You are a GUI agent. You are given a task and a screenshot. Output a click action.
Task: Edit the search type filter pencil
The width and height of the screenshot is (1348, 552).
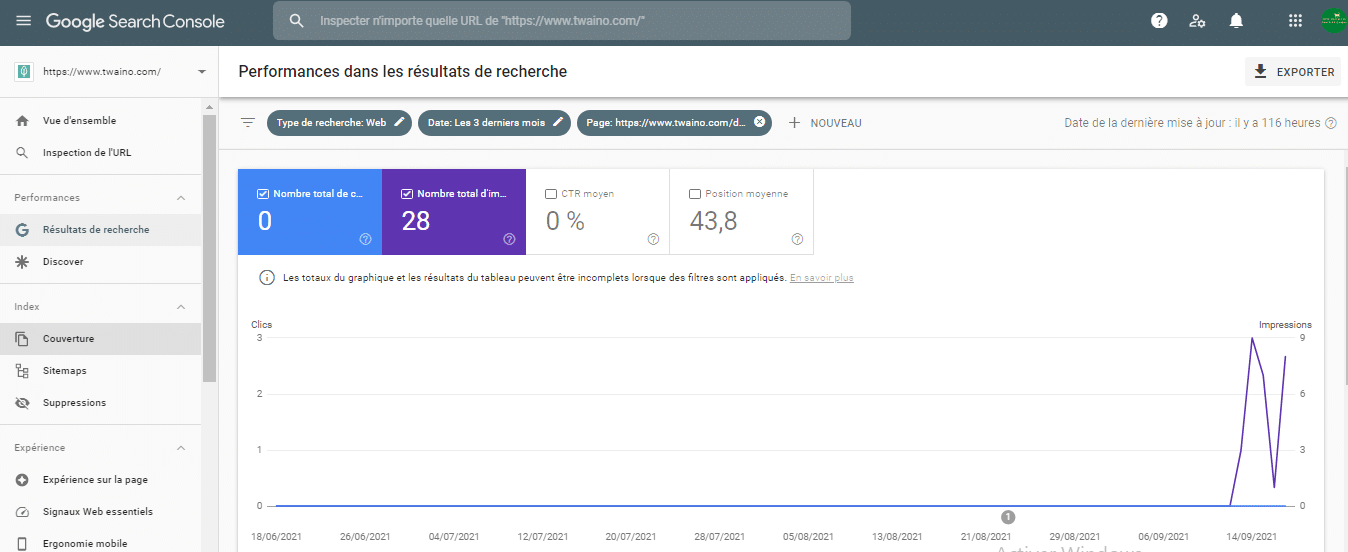click(399, 122)
